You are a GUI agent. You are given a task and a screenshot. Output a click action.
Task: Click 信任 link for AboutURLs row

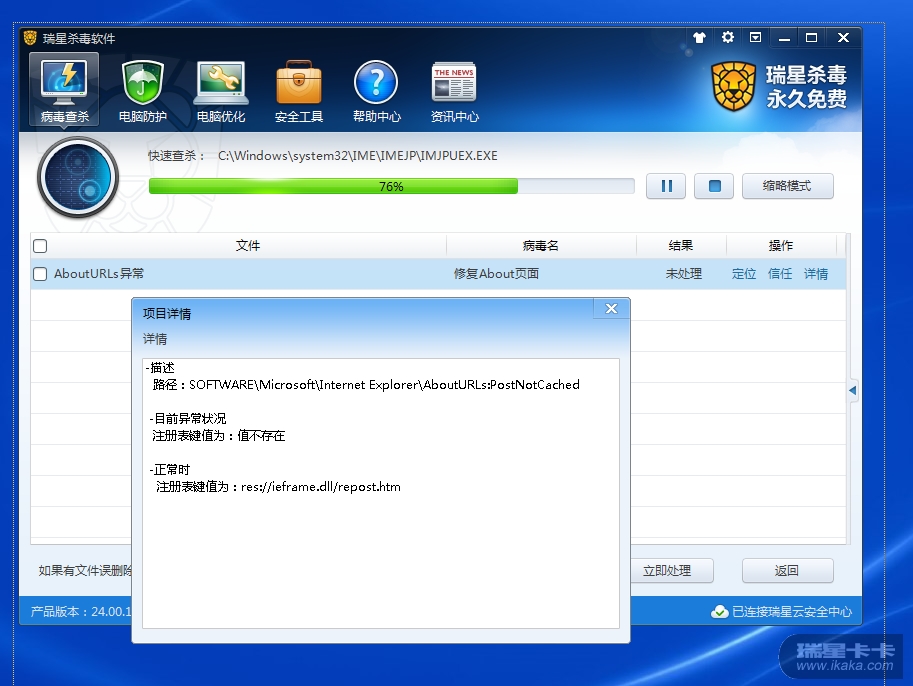[x=780, y=274]
